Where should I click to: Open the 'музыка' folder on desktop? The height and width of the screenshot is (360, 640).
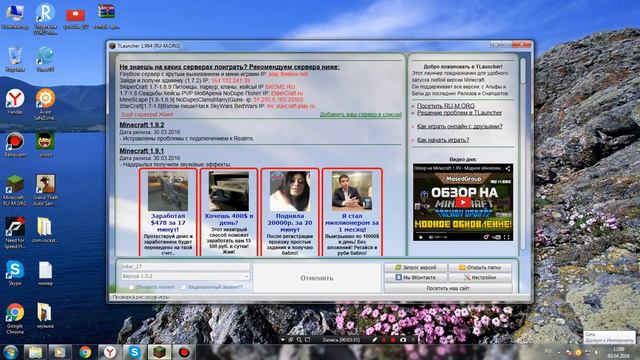tap(45, 316)
